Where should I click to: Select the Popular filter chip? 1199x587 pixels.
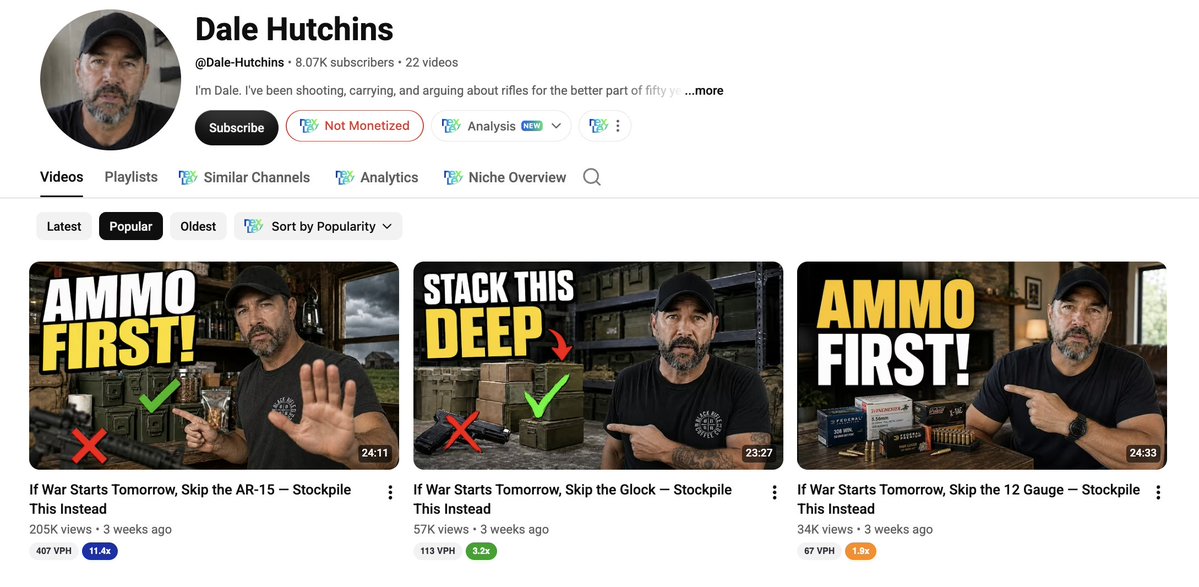131,226
